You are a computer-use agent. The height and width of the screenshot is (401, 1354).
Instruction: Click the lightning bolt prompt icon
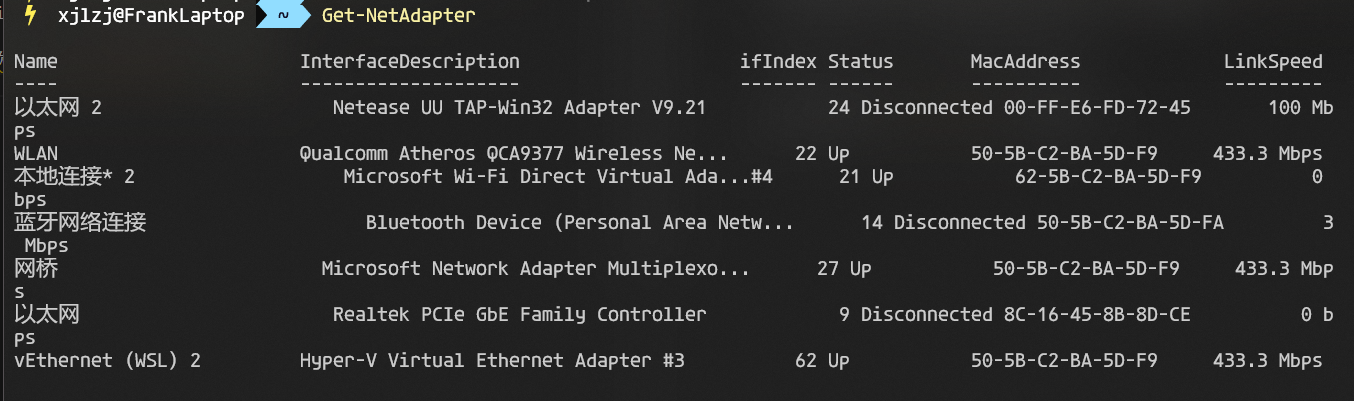[x=31, y=16]
